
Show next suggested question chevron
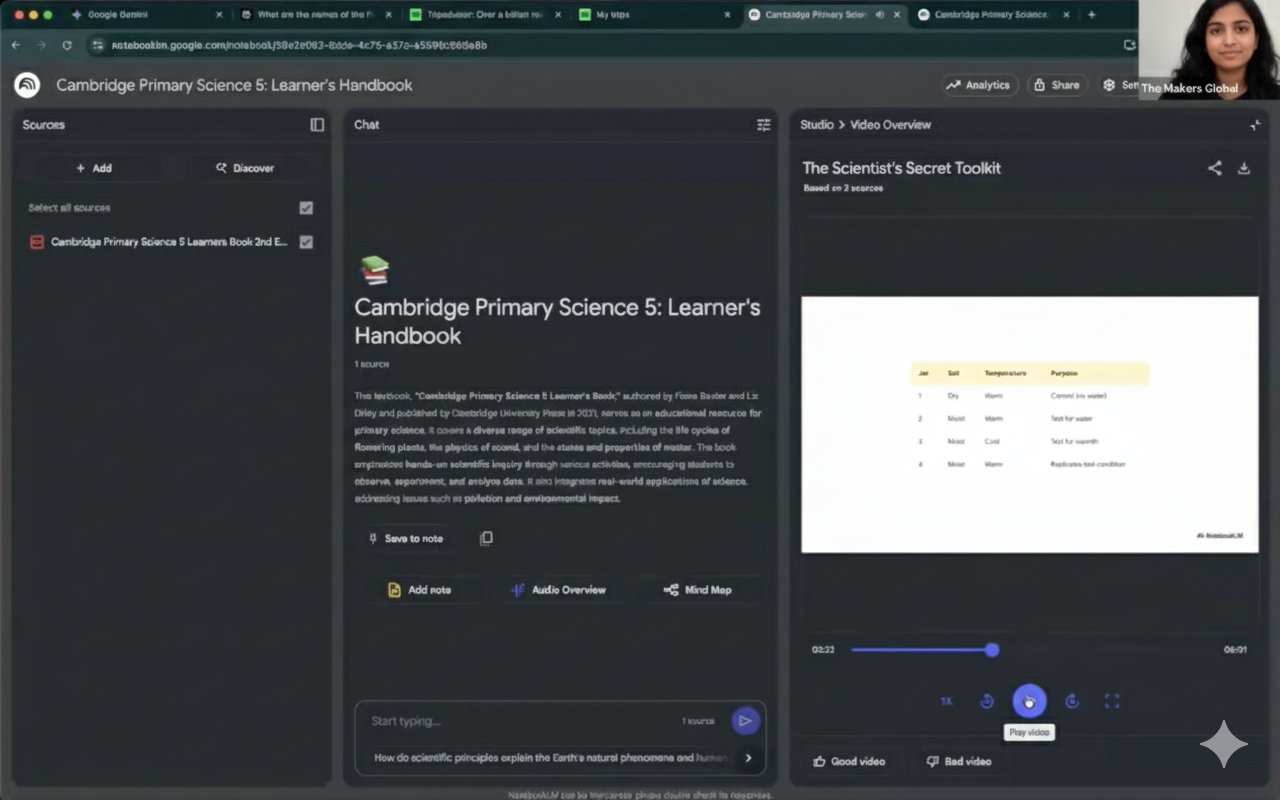point(749,758)
